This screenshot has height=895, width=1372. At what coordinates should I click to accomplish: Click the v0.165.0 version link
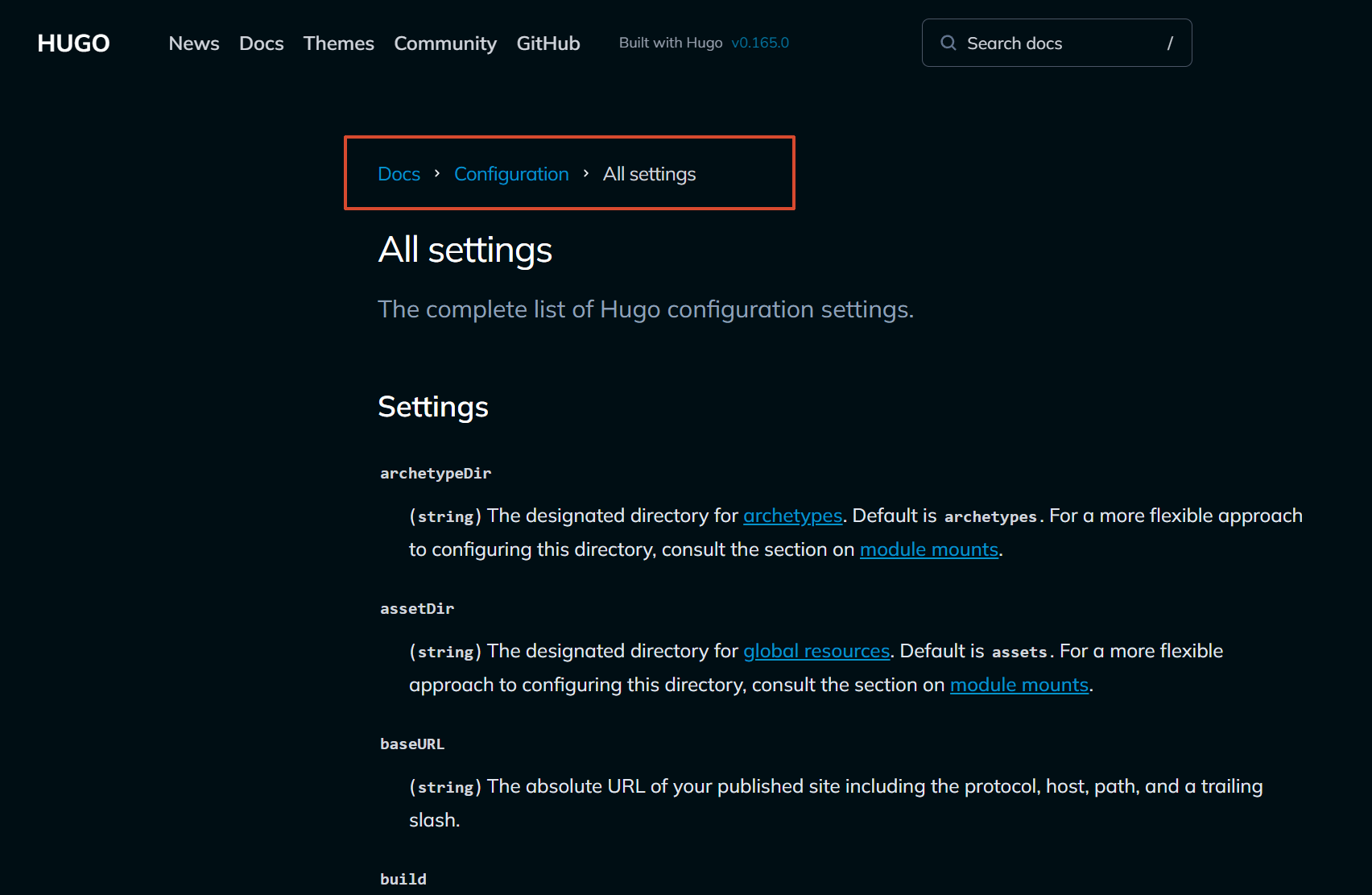pyautogui.click(x=760, y=43)
